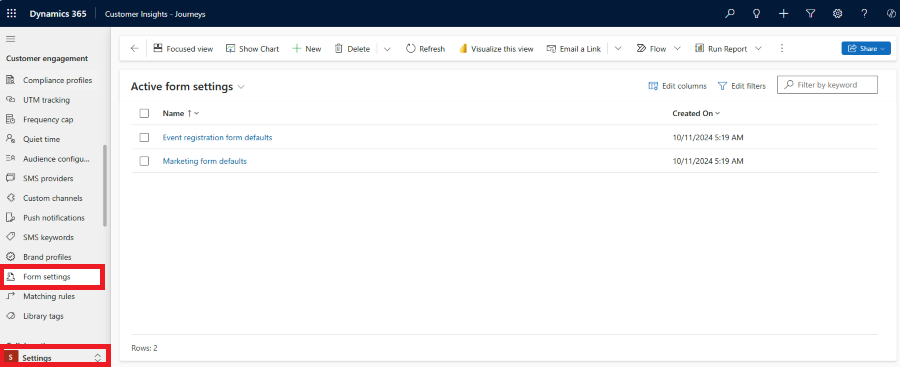Open the Settings area switcher
The height and width of the screenshot is (367, 900).
[x=55, y=358]
